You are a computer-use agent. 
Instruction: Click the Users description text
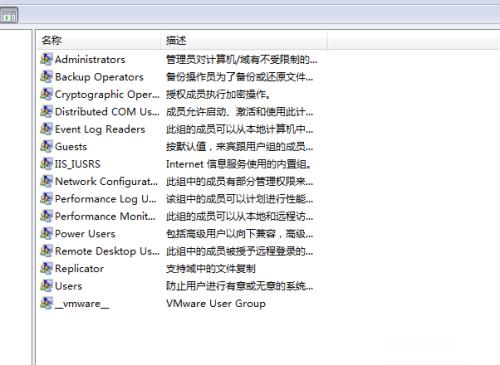pos(239,286)
